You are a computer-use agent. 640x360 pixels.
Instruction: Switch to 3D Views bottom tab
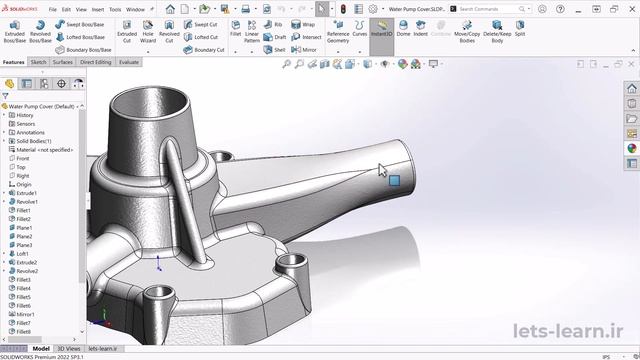coord(69,349)
